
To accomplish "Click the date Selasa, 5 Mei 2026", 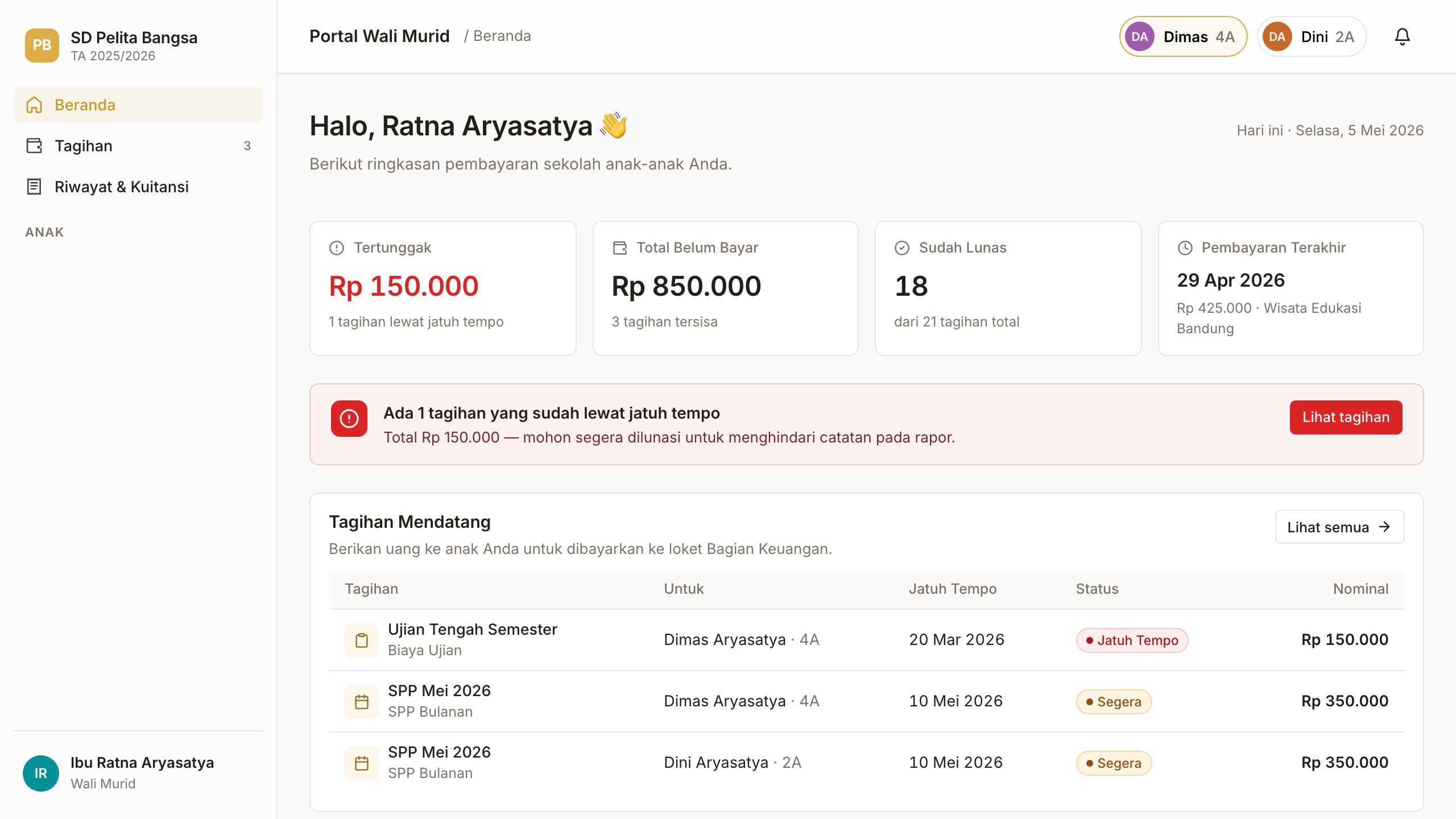I will [x=1359, y=131].
